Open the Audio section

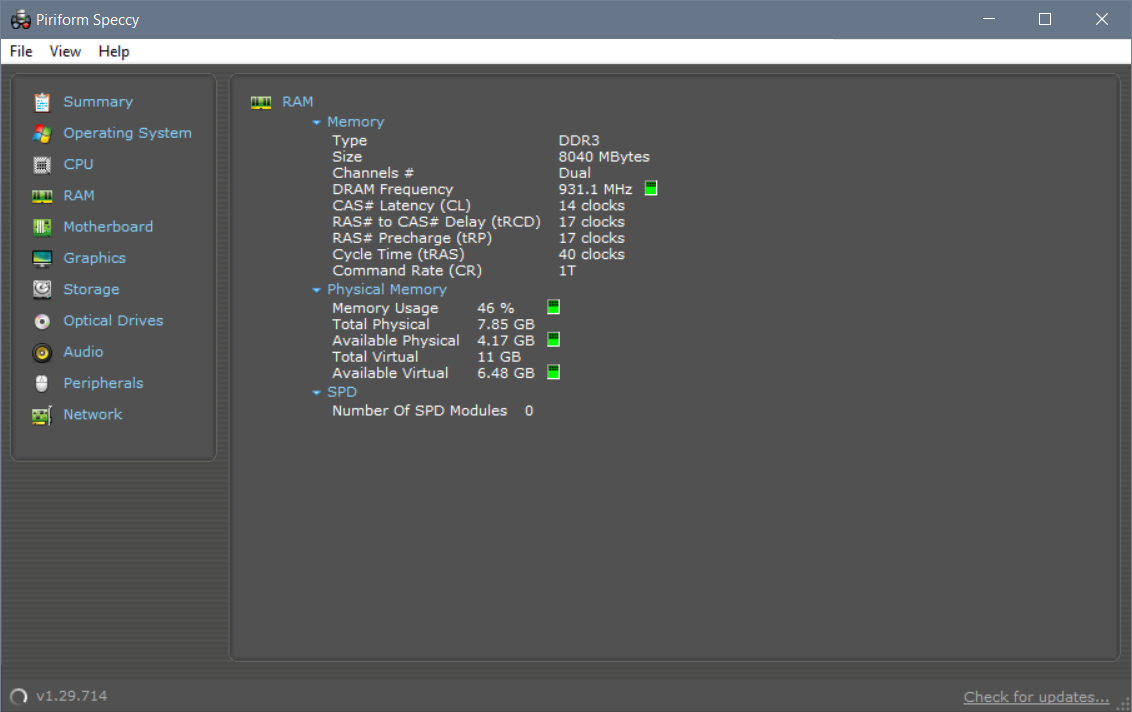[x=83, y=352]
